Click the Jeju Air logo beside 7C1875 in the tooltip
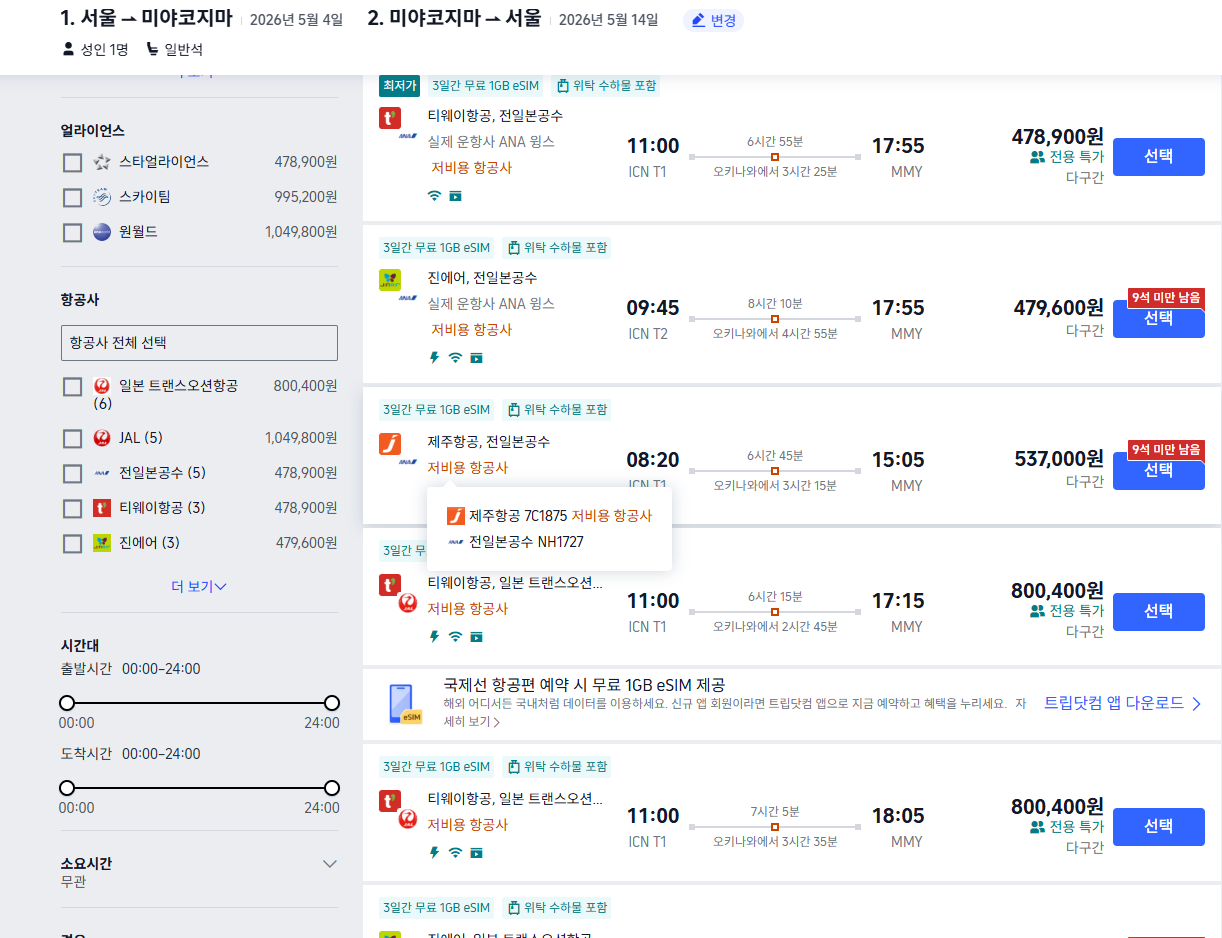The image size is (1222, 938). tap(456, 516)
